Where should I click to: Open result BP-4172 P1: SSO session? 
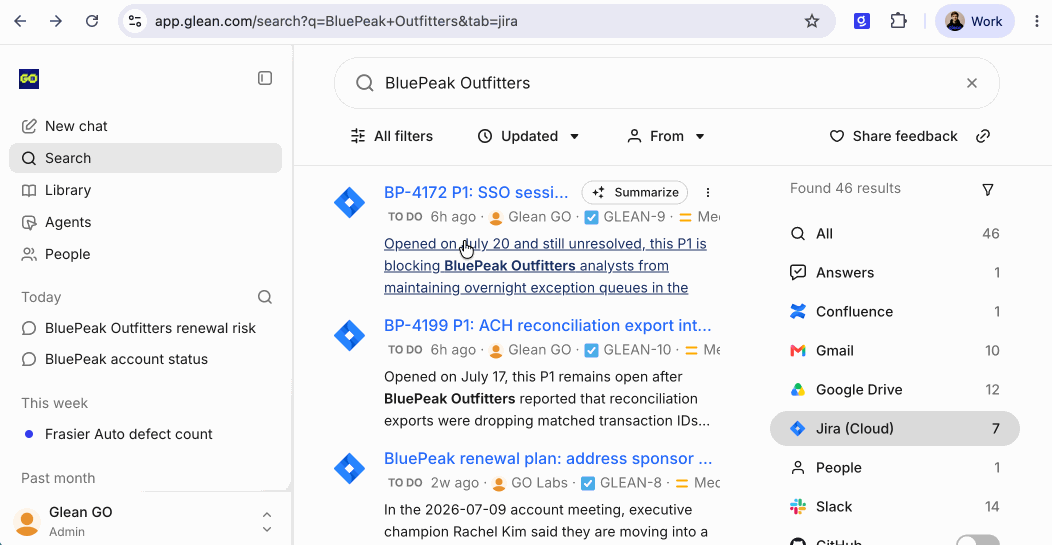coord(476,193)
